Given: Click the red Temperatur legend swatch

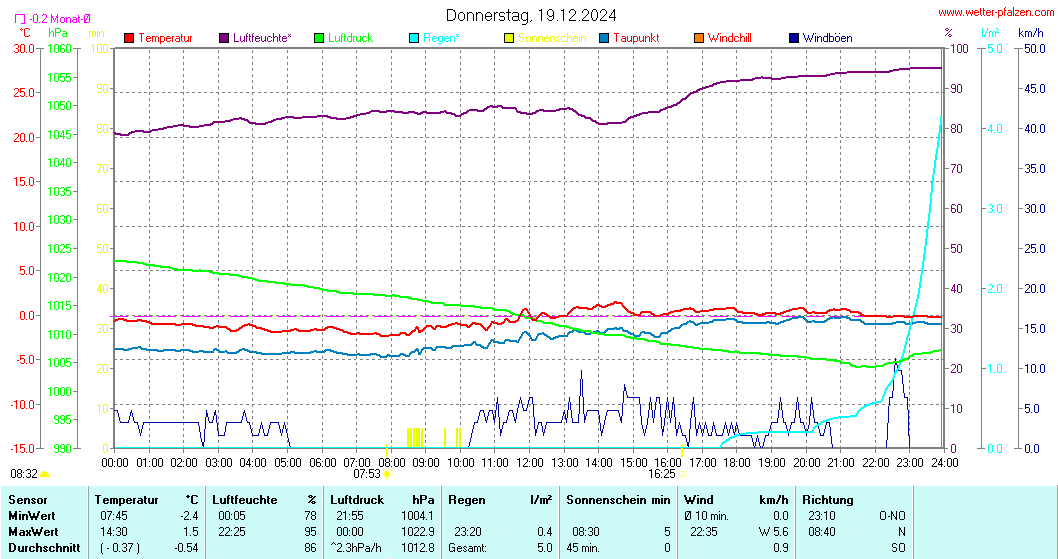Looking at the screenshot, I should pyautogui.click(x=129, y=38).
